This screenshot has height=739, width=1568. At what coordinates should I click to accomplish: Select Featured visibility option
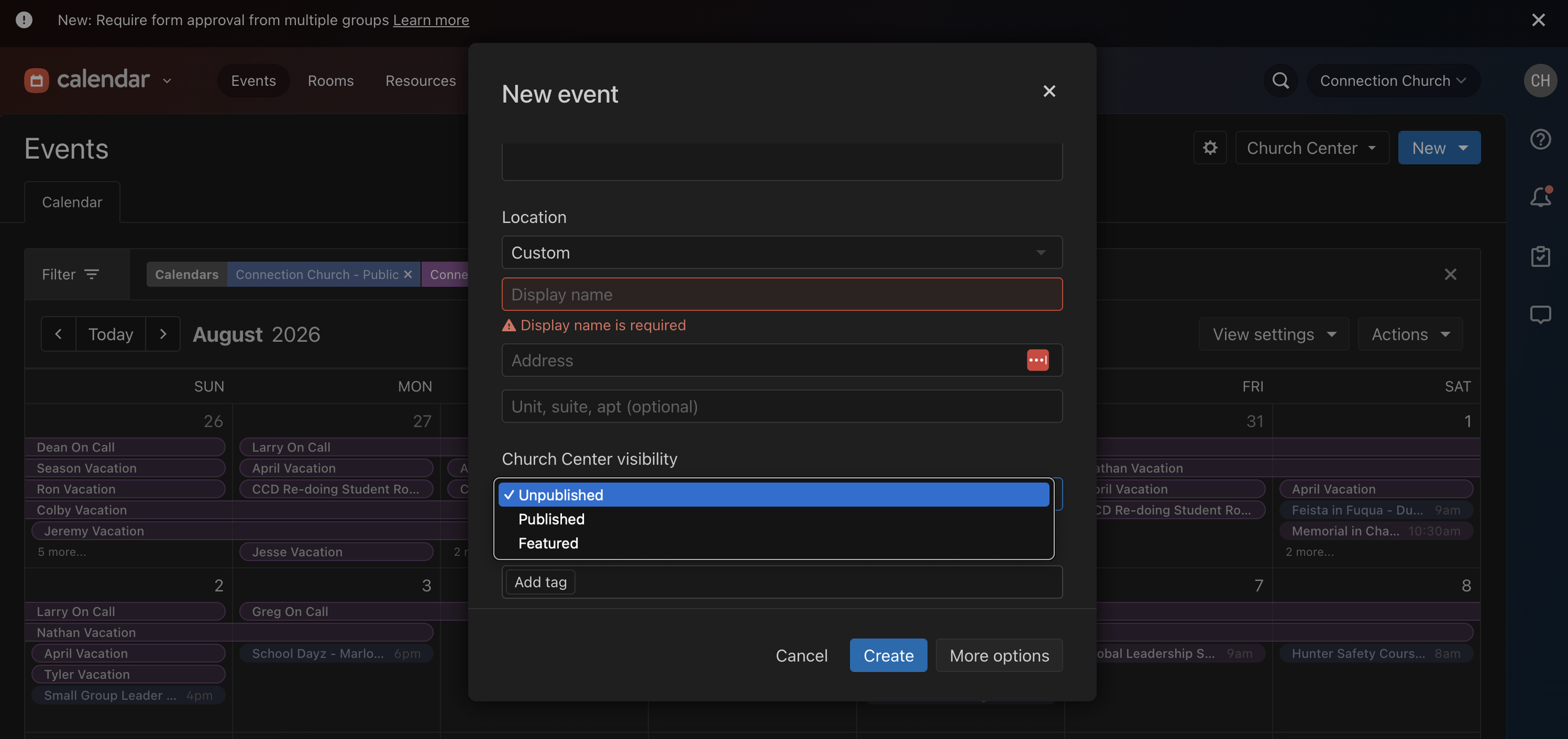pos(773,543)
